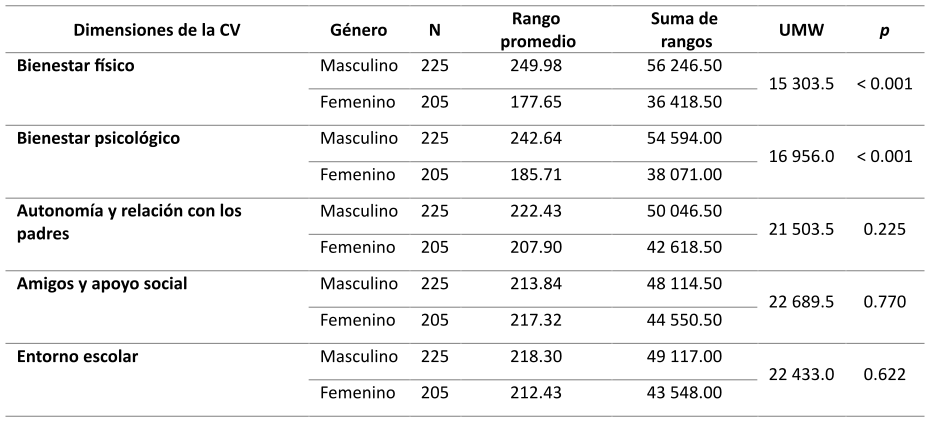Viewport: 929px width, 421px height.
Task: Click the 'UMW' column header
Action: click(800, 30)
